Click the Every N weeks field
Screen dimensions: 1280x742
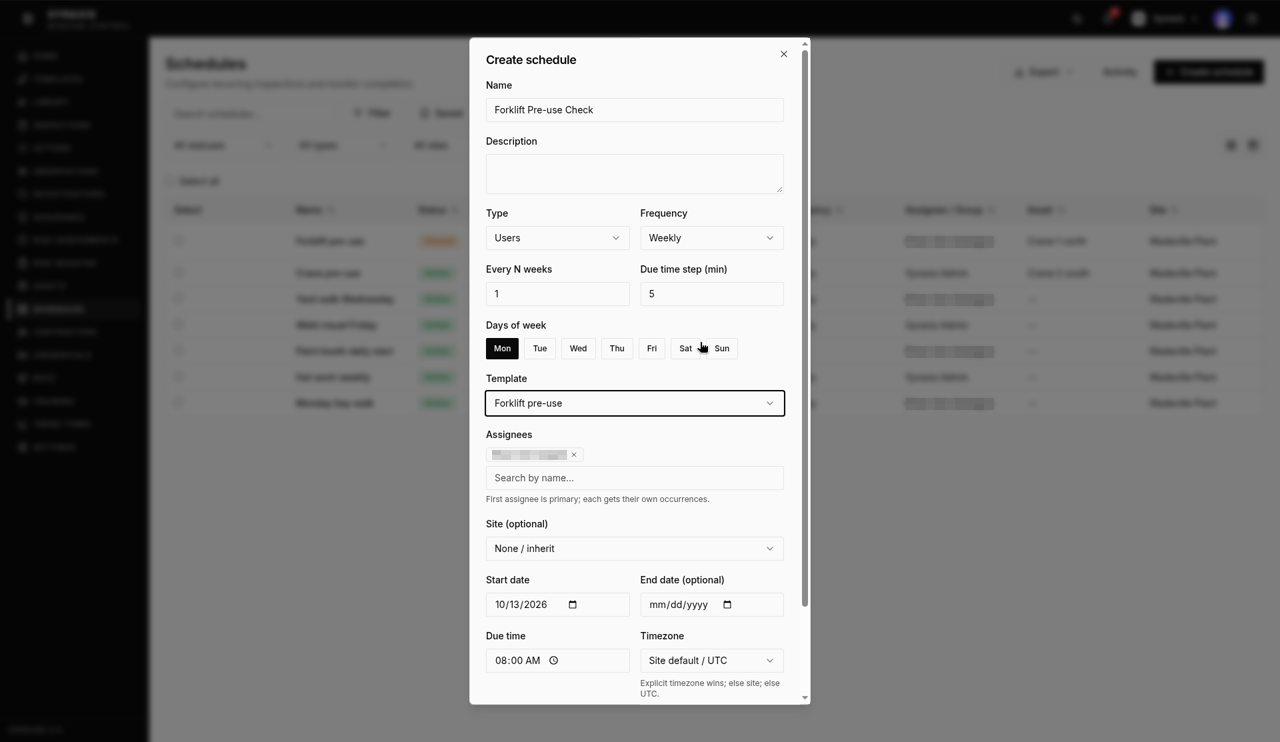click(x=557, y=294)
